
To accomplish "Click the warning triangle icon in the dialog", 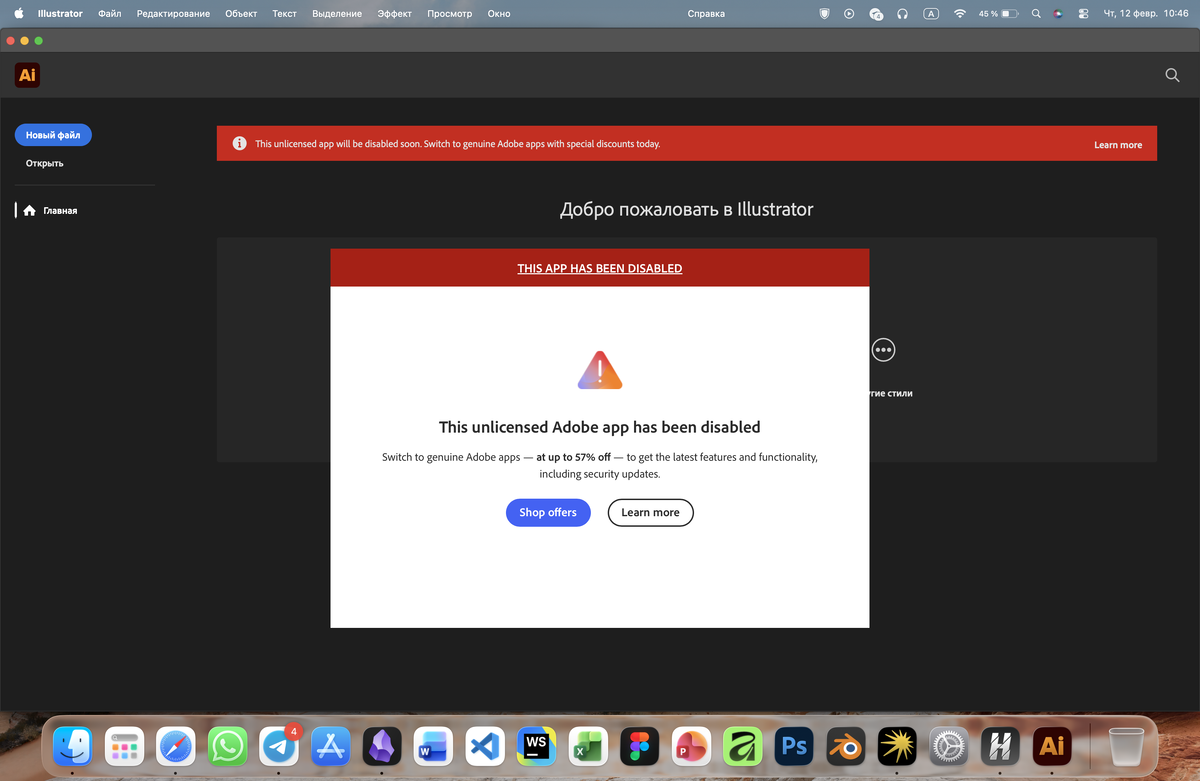I will (600, 370).
